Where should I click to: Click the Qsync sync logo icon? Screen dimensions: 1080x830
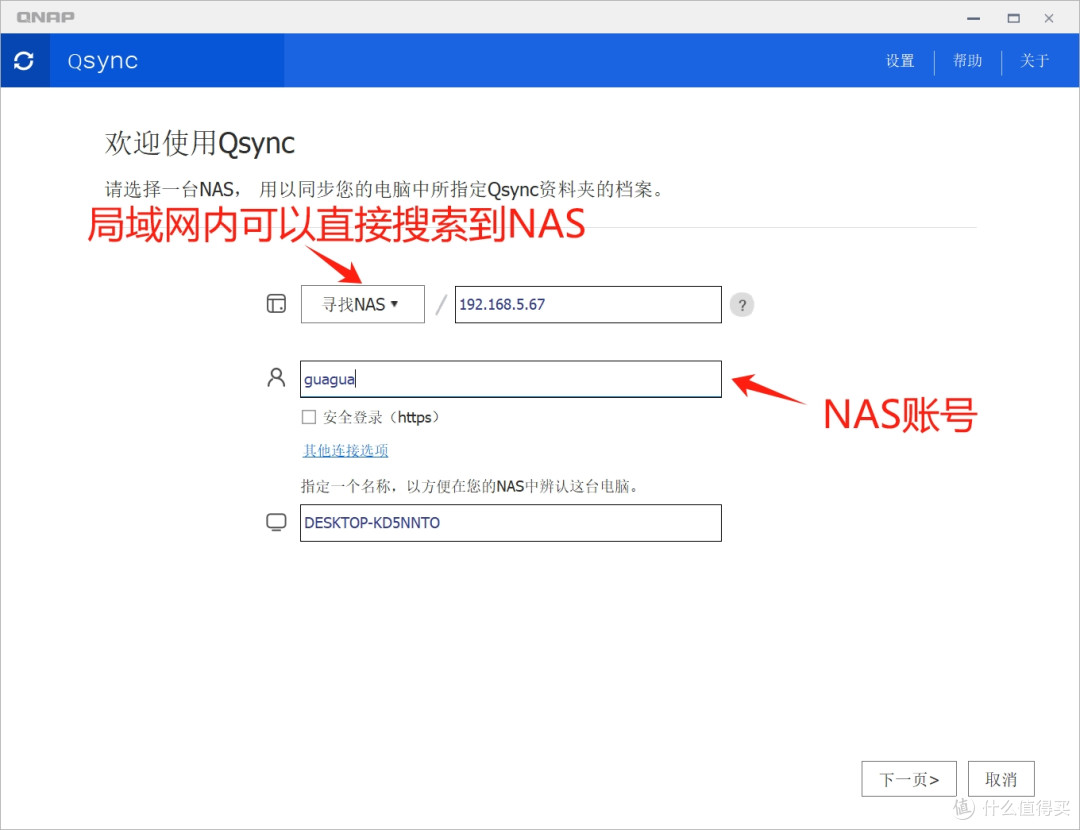[x=24, y=61]
